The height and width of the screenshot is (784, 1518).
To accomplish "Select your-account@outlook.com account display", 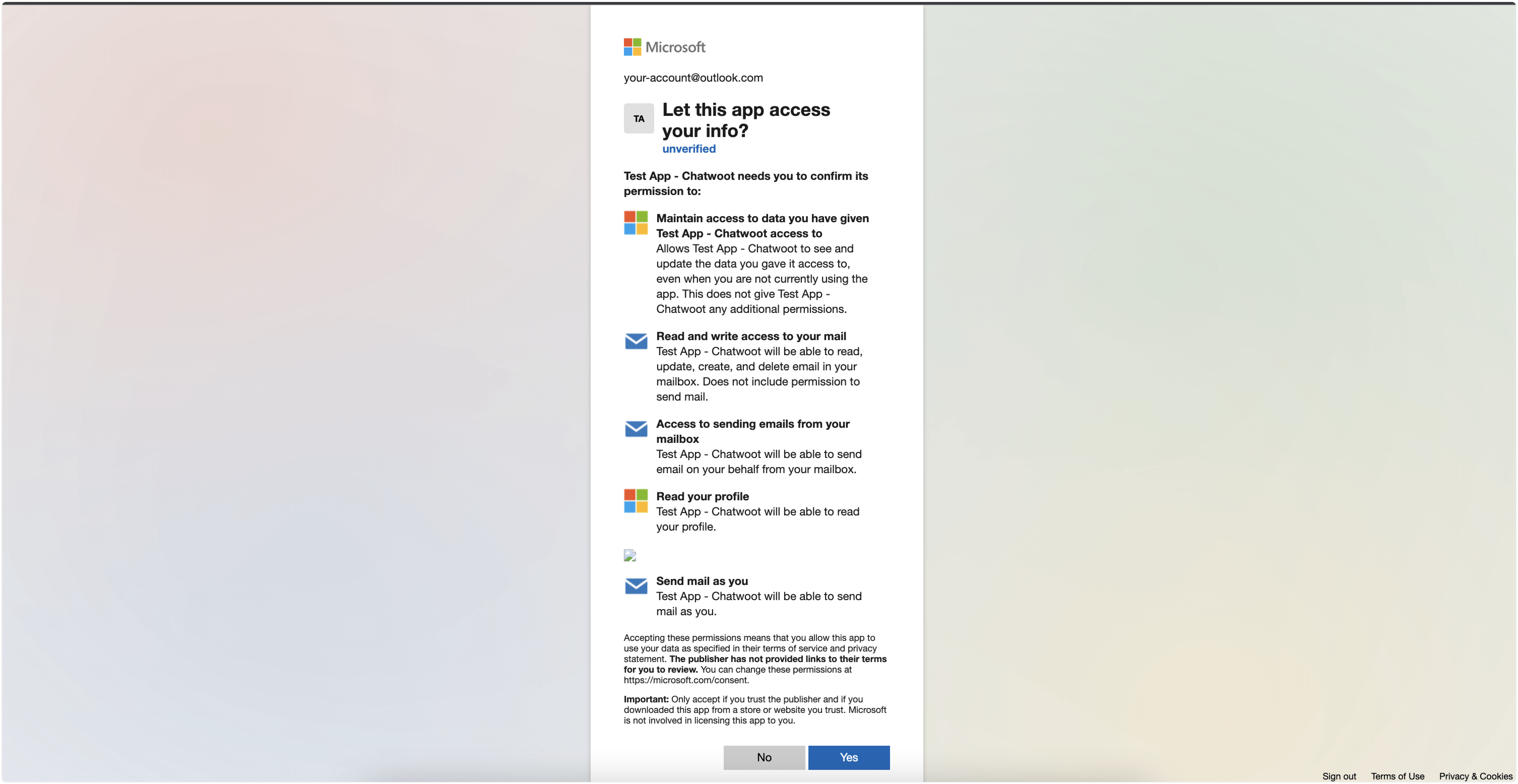I will point(693,77).
